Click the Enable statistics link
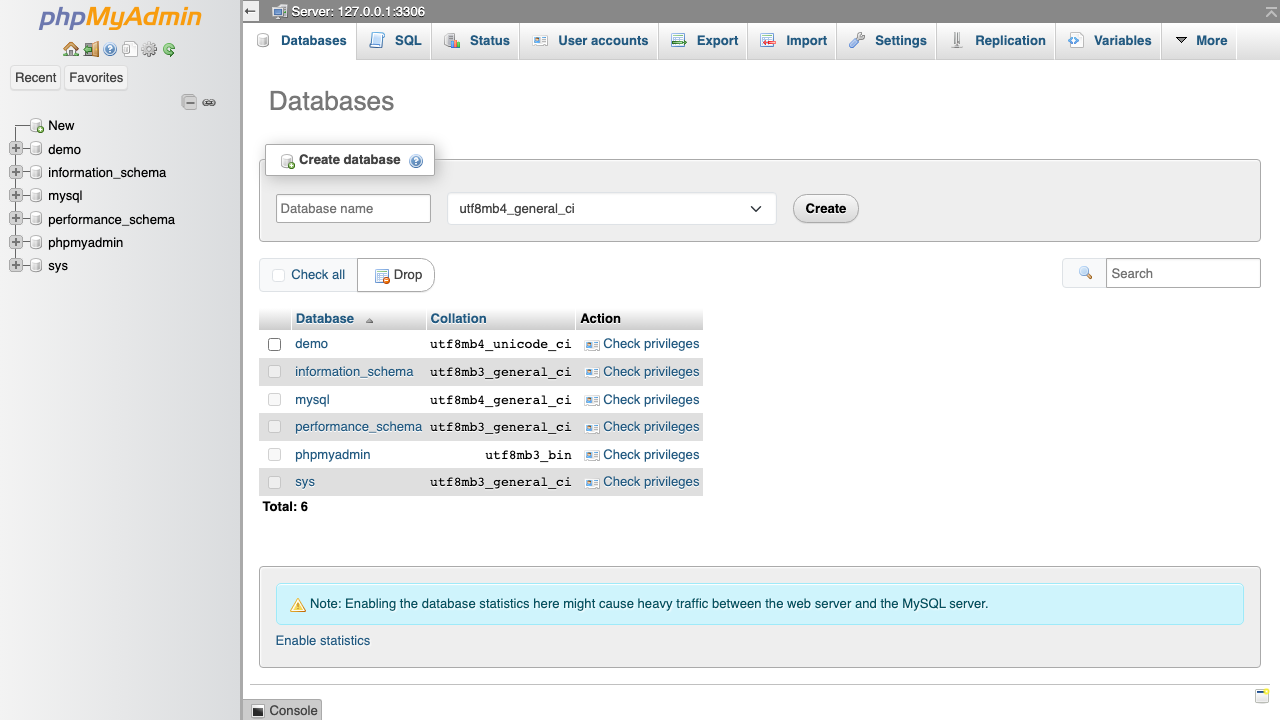 (323, 641)
